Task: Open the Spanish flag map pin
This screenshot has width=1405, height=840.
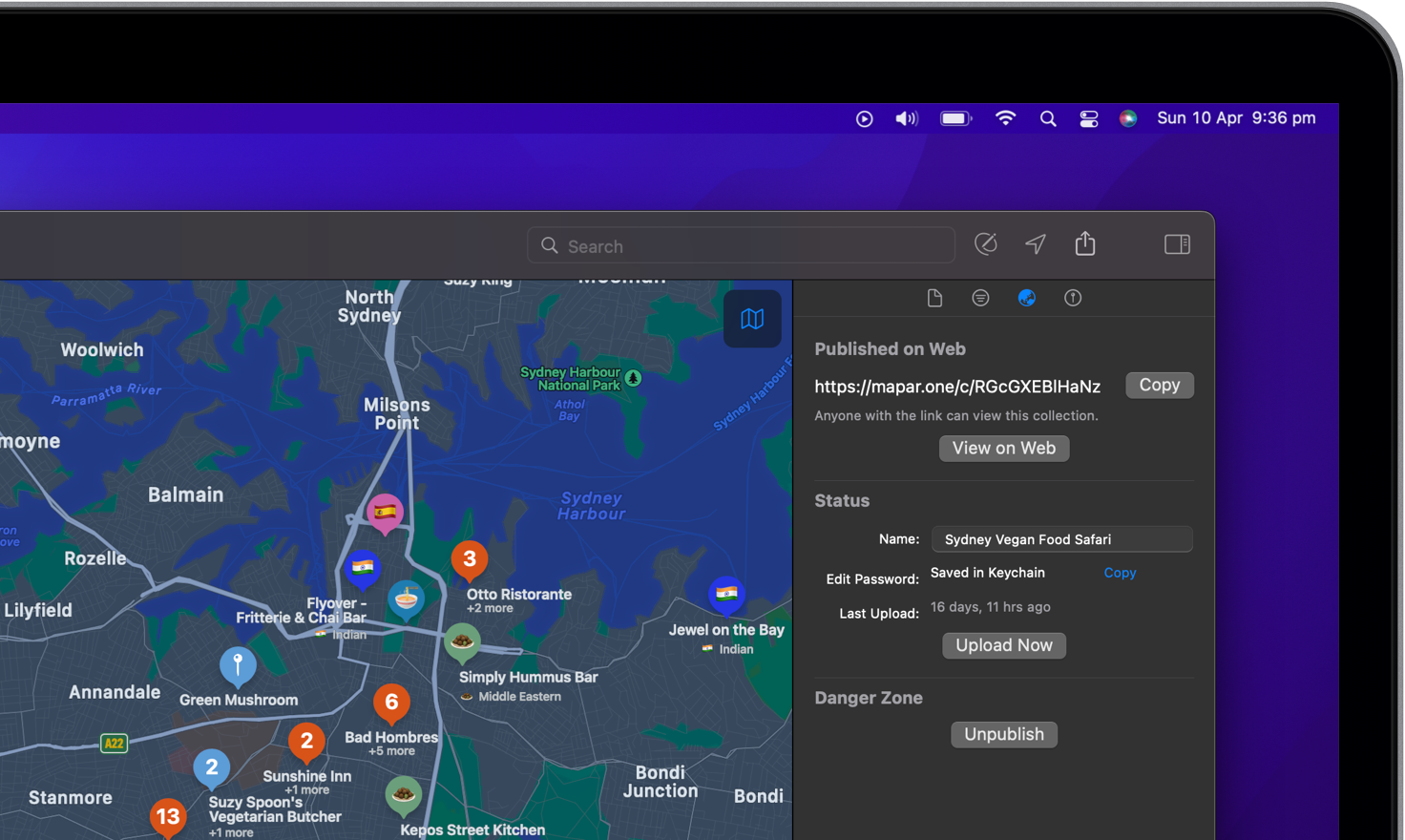Action: click(385, 513)
